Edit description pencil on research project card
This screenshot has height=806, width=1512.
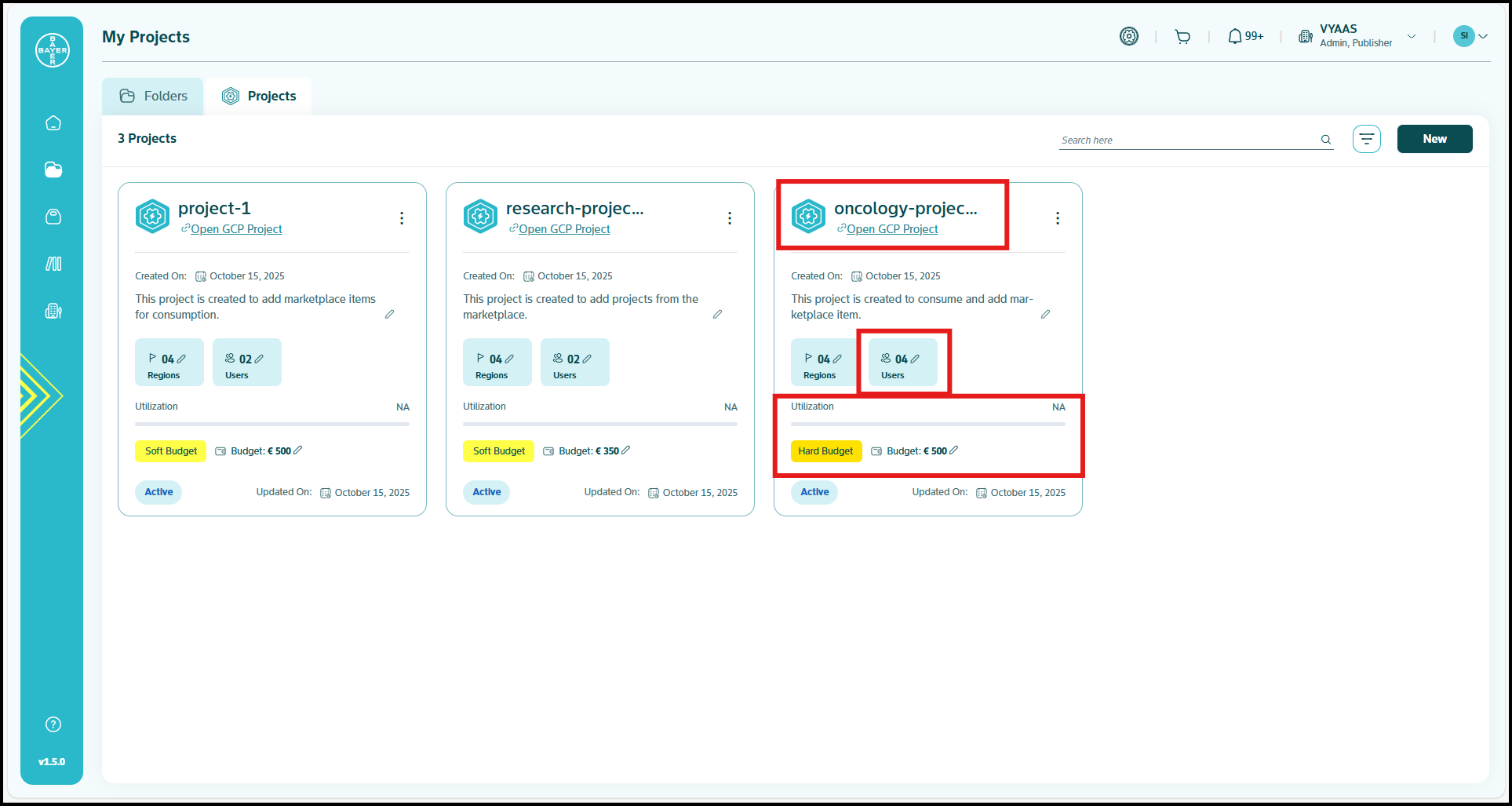click(717, 315)
